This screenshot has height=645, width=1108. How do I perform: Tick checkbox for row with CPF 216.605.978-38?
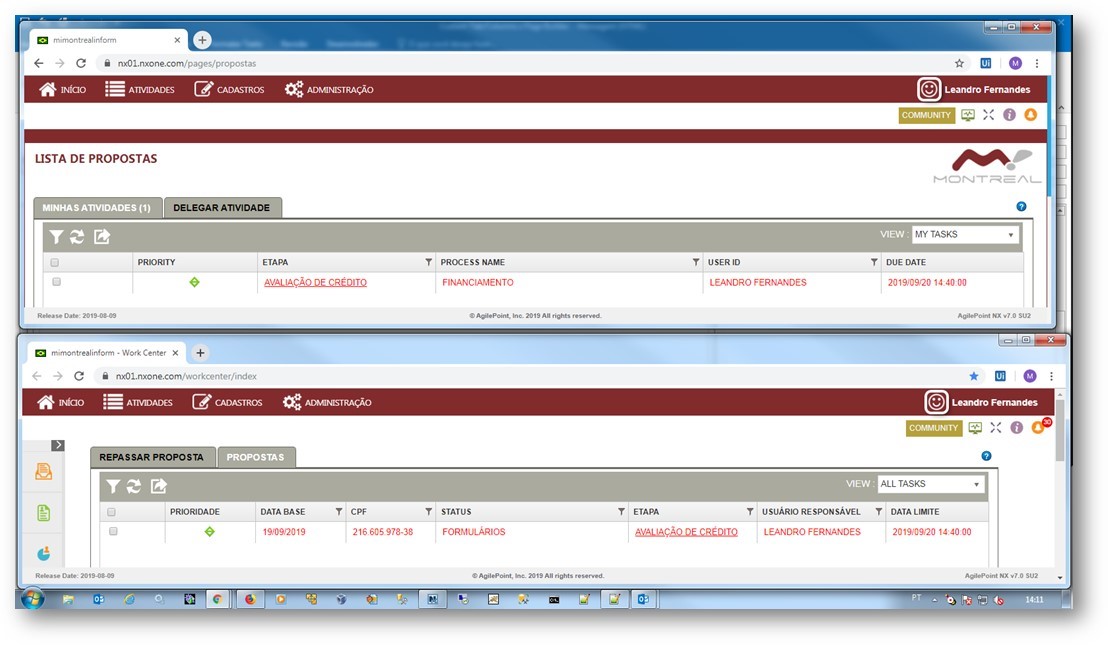click(112, 532)
